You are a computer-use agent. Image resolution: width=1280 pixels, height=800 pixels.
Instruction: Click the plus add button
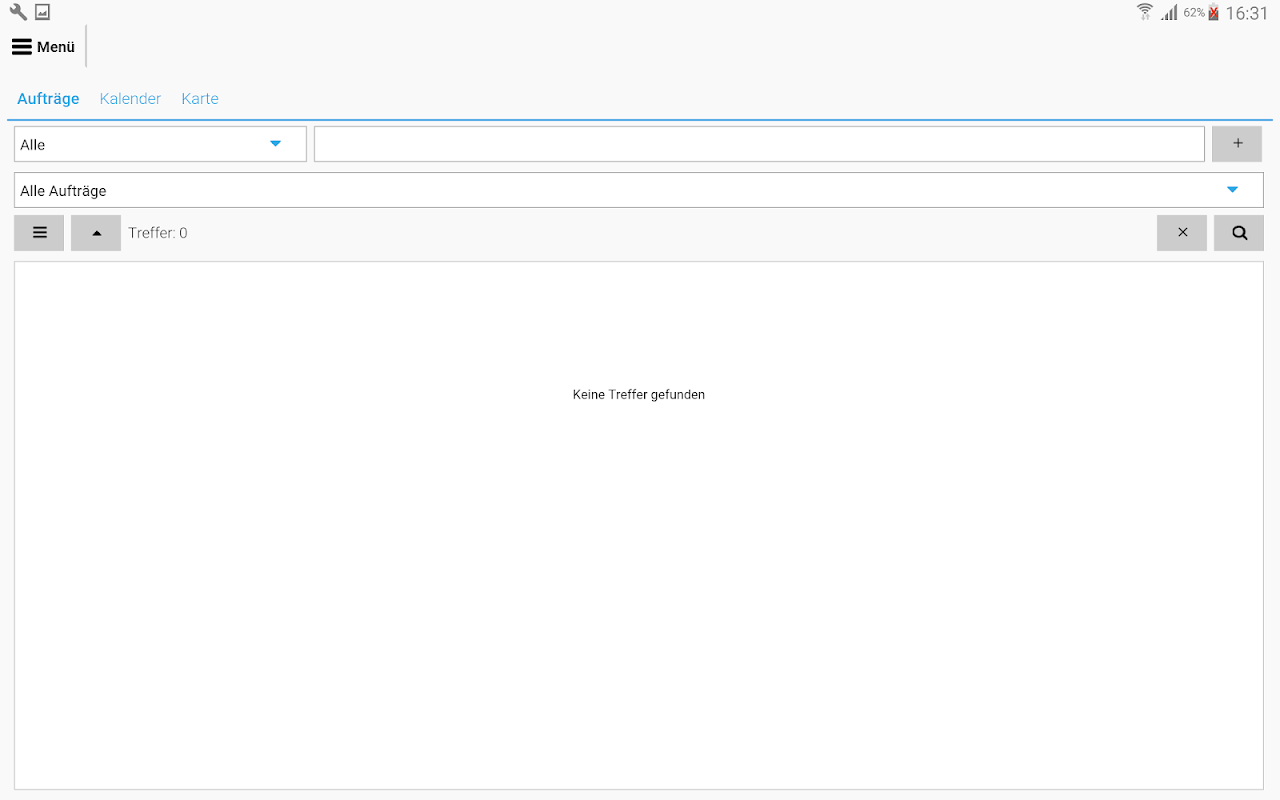click(x=1237, y=144)
